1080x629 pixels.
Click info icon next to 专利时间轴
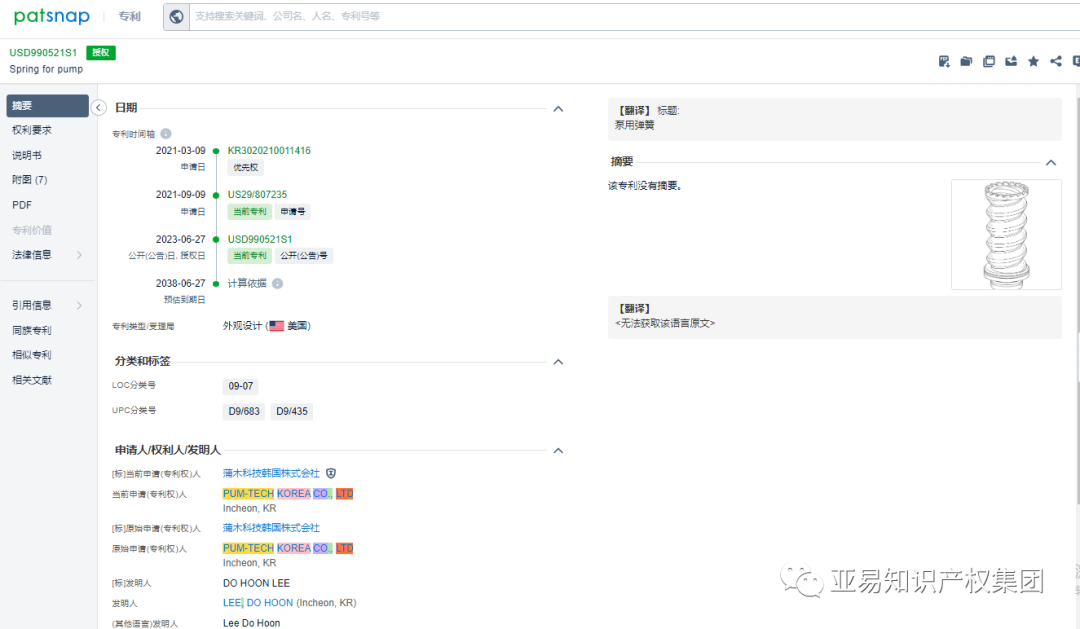coord(166,134)
